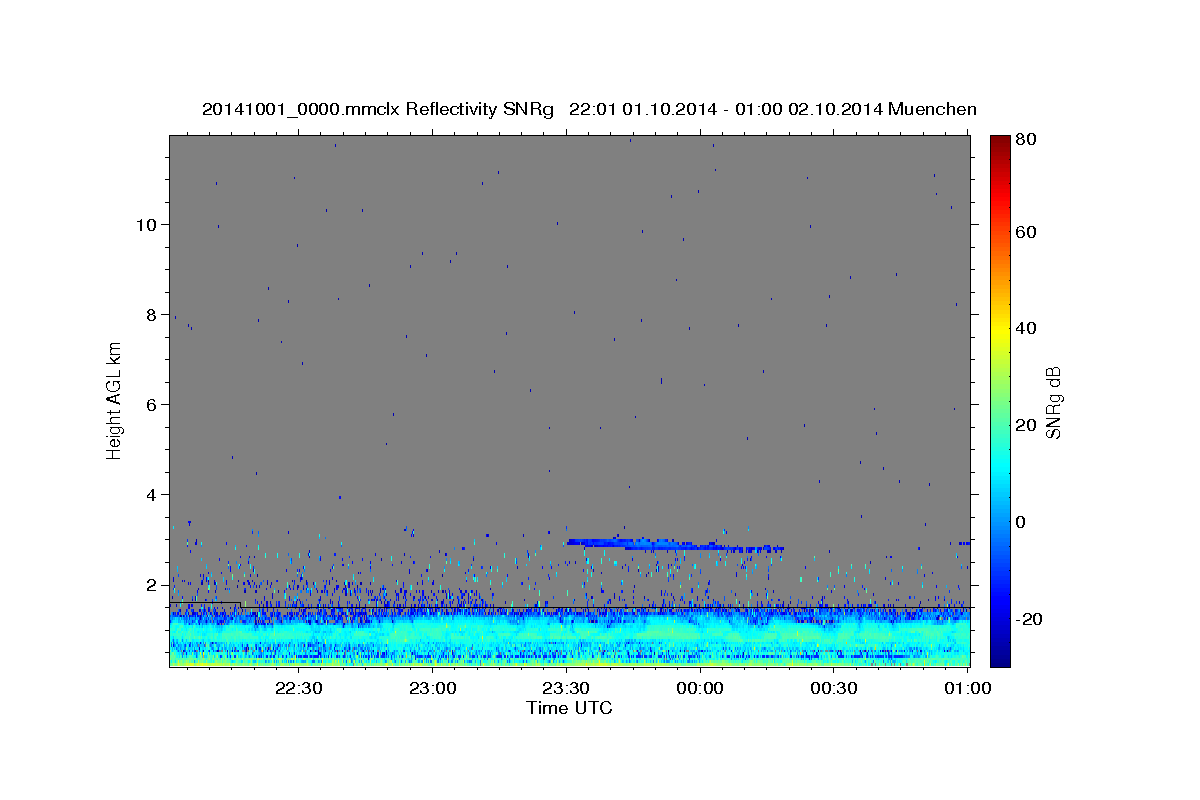Click the colorbar value 40
The height and width of the screenshot is (800, 1200).
point(1026,328)
